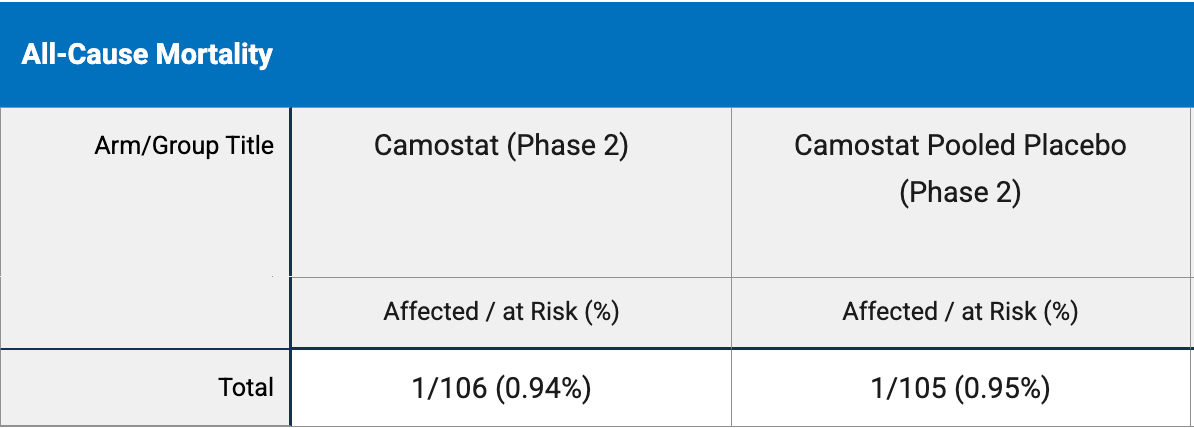Click Affected / at Risk under Camostat column

point(501,311)
